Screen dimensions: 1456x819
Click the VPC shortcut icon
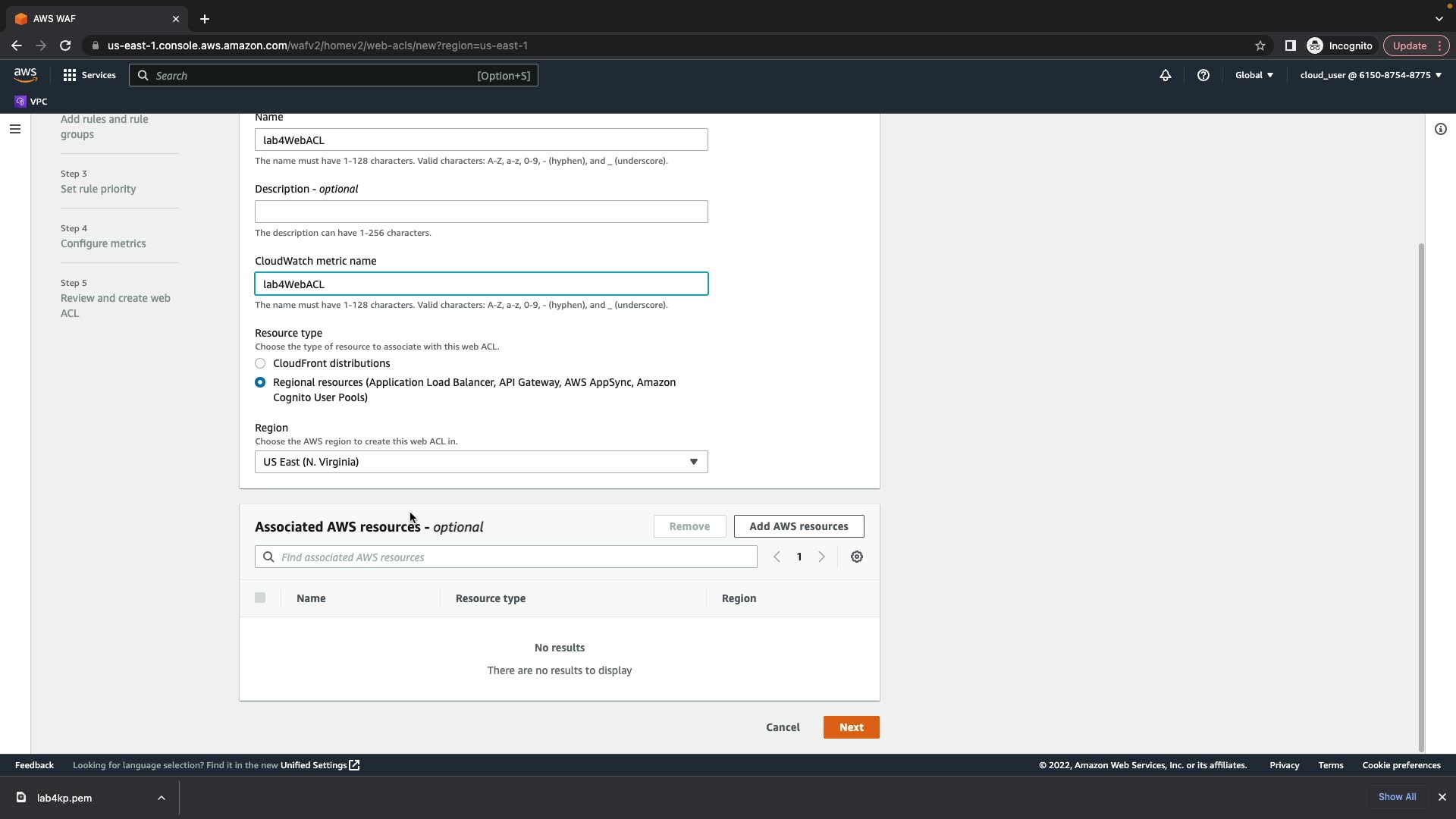point(20,102)
